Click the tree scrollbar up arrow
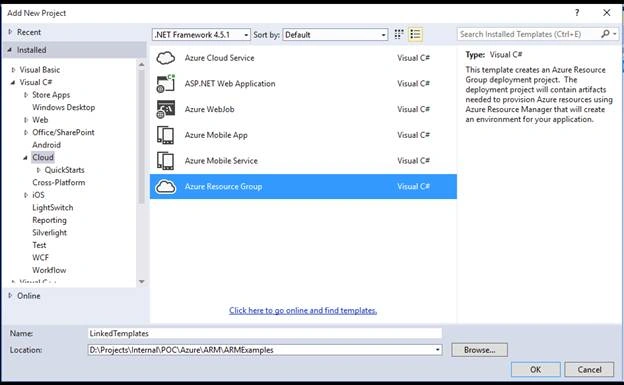The width and height of the screenshot is (624, 385). tap(141, 64)
